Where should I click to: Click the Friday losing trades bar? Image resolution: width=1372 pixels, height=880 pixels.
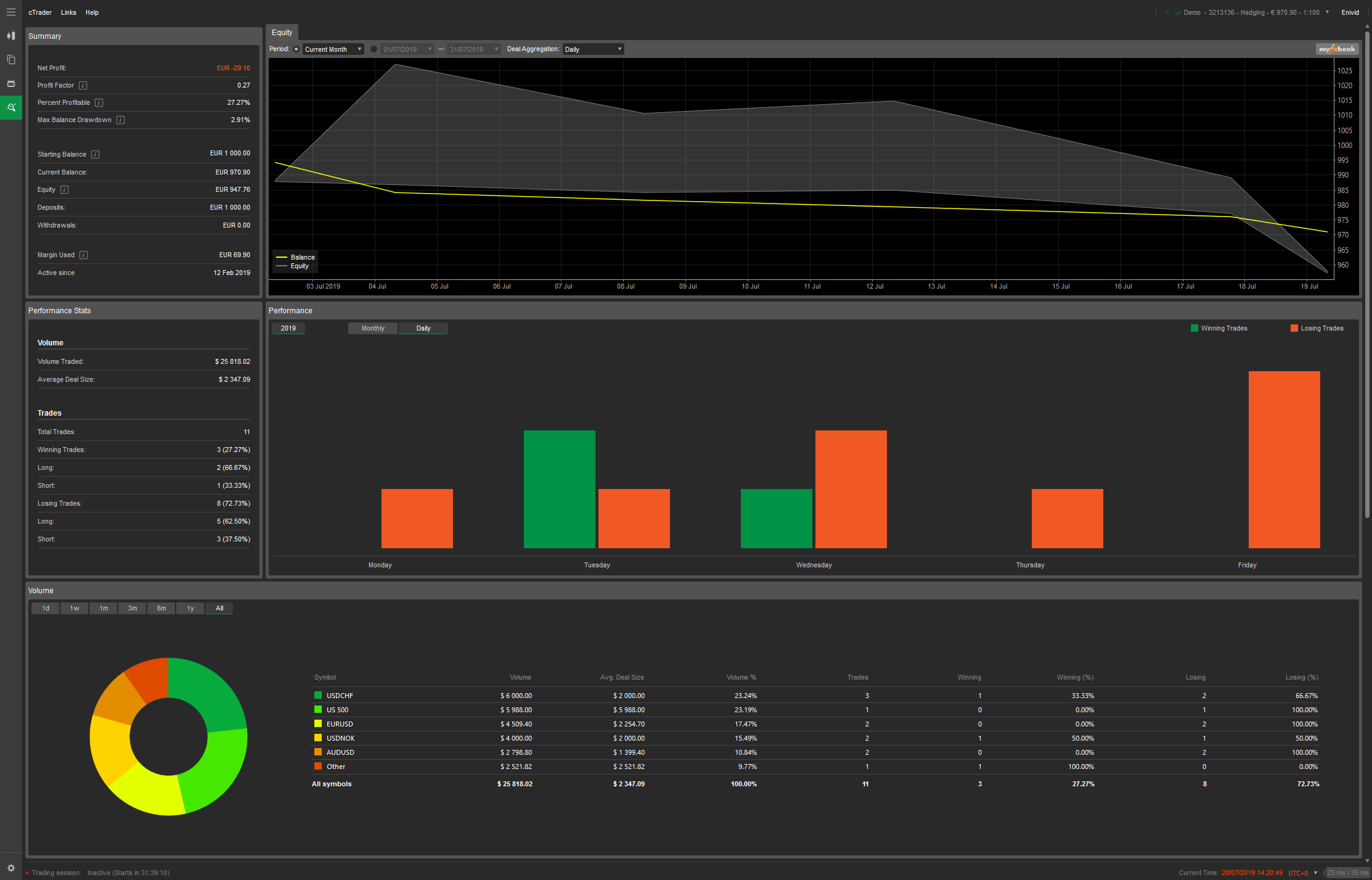(1284, 459)
